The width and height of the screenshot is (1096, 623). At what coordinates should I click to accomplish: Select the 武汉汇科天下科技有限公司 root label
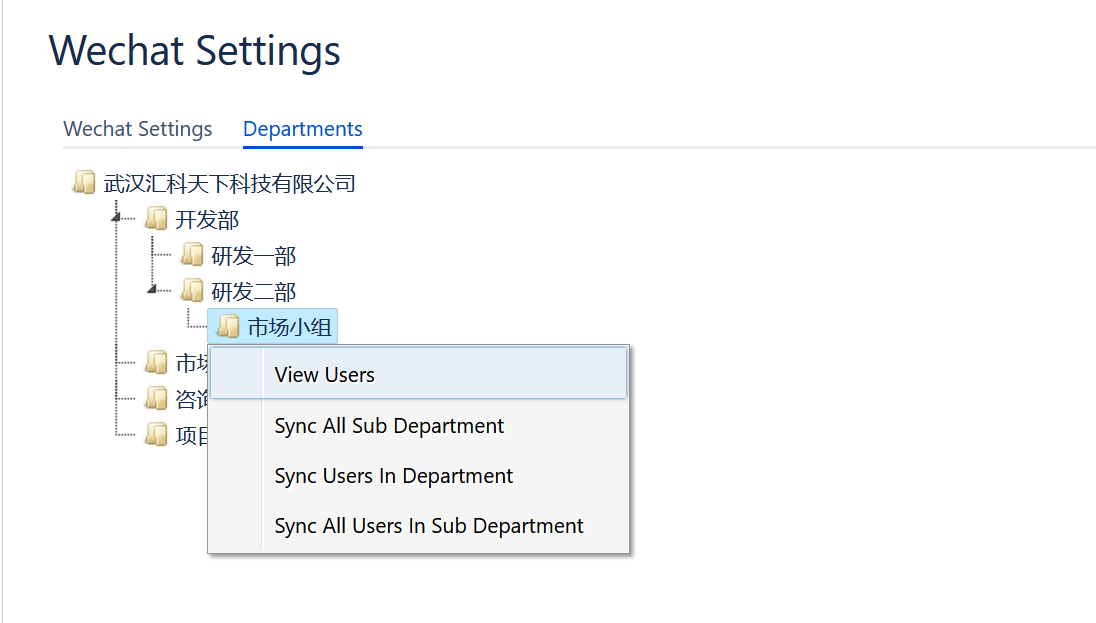(230, 184)
